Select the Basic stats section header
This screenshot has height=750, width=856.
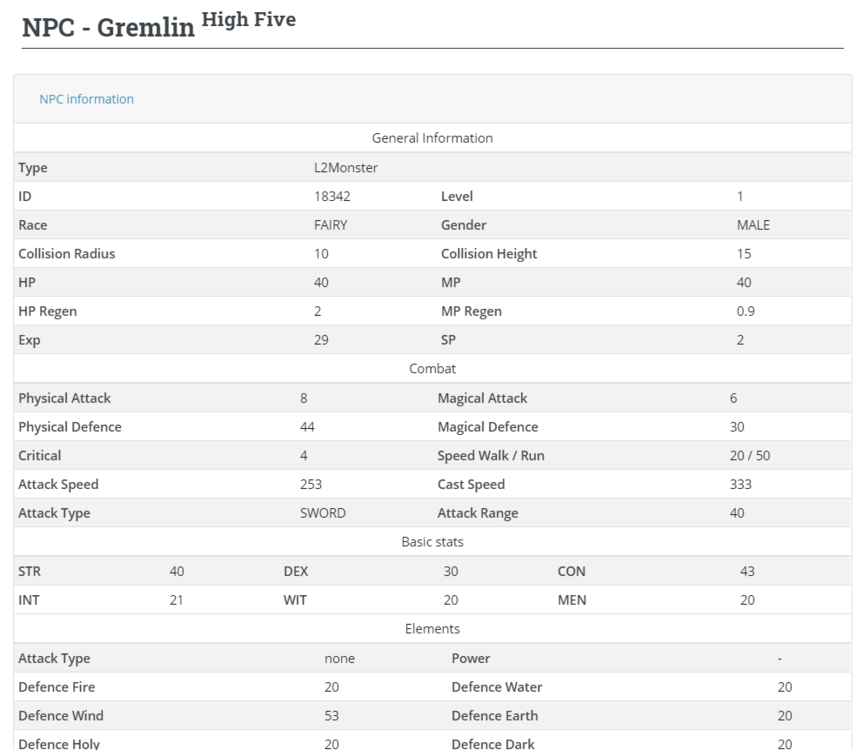(432, 542)
